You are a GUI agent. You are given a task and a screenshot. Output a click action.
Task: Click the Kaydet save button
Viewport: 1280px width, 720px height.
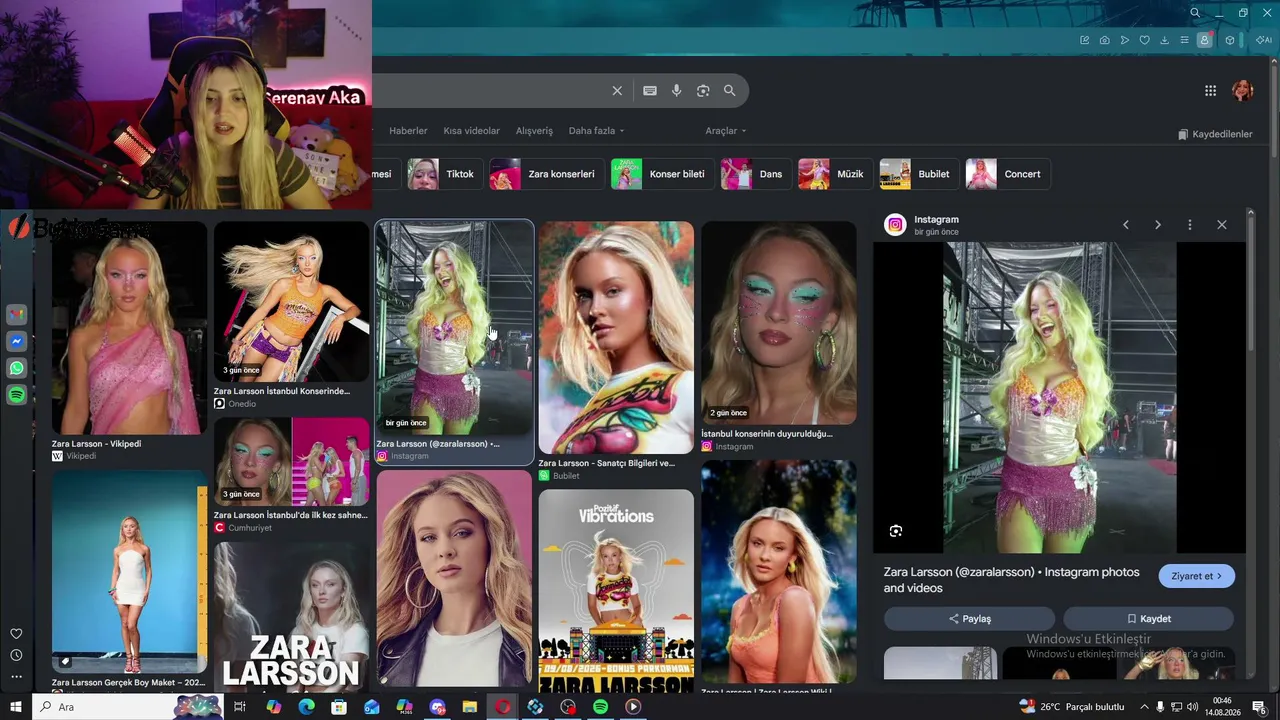tap(1148, 619)
